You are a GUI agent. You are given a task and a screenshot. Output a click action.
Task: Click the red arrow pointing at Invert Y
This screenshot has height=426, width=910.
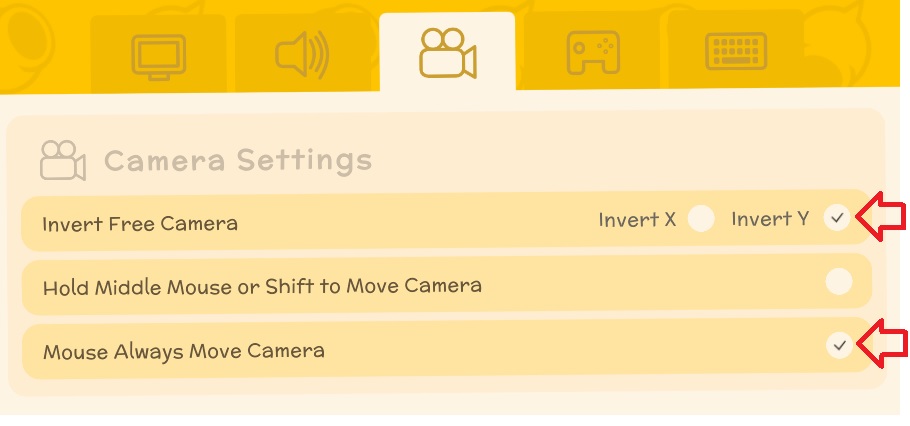883,218
